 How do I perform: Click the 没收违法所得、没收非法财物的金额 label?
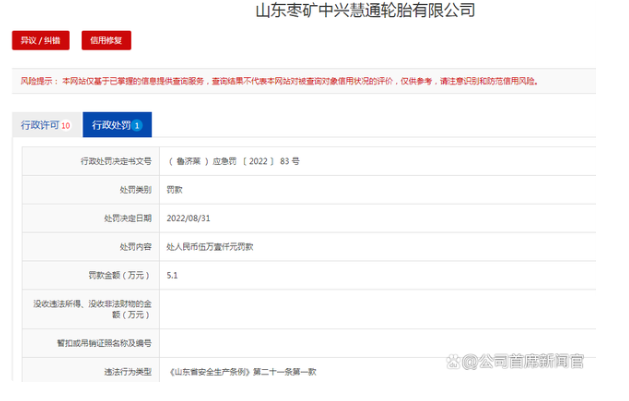92,309
